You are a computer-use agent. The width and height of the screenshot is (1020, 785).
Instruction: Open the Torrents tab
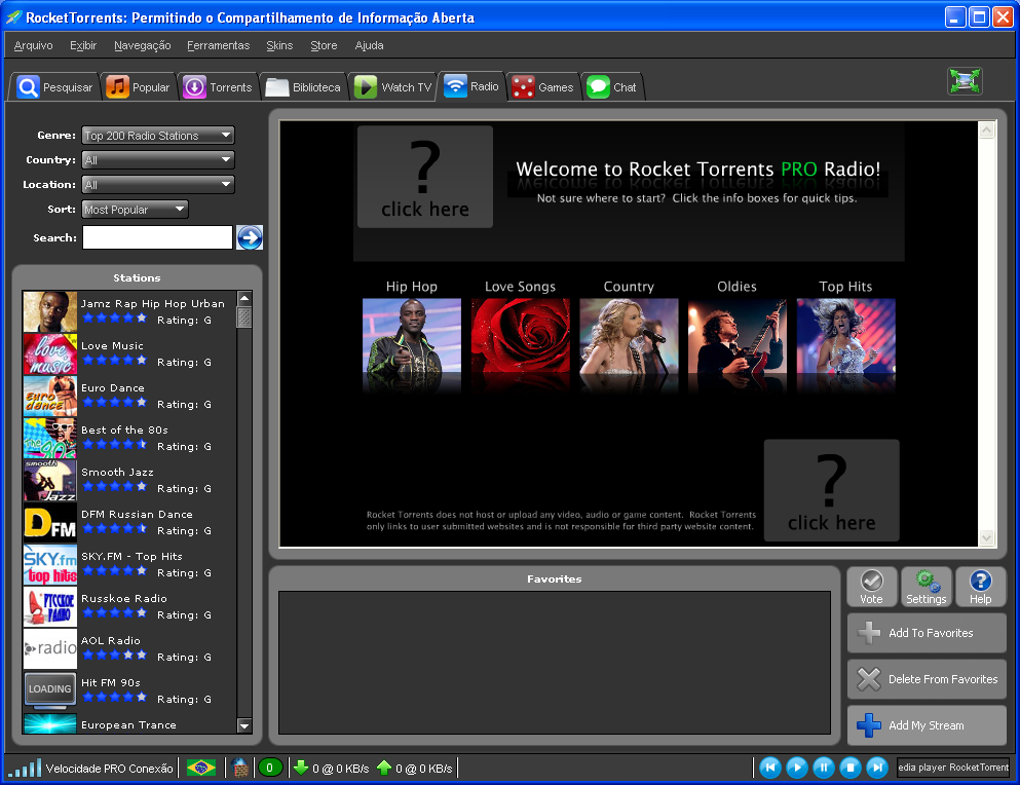click(217, 87)
